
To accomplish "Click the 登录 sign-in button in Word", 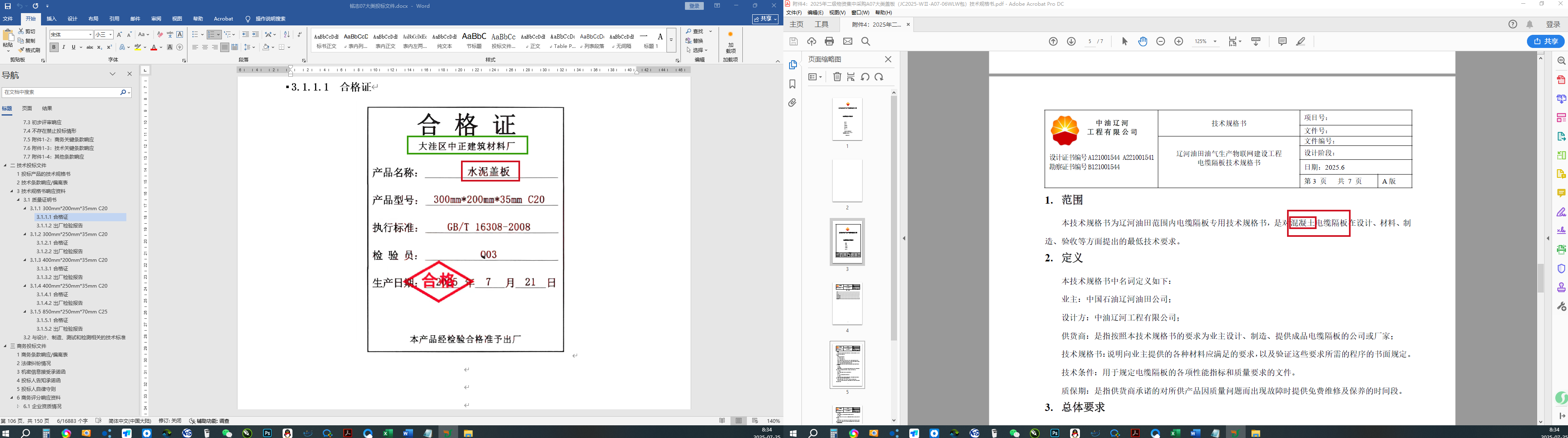I will [694, 6].
